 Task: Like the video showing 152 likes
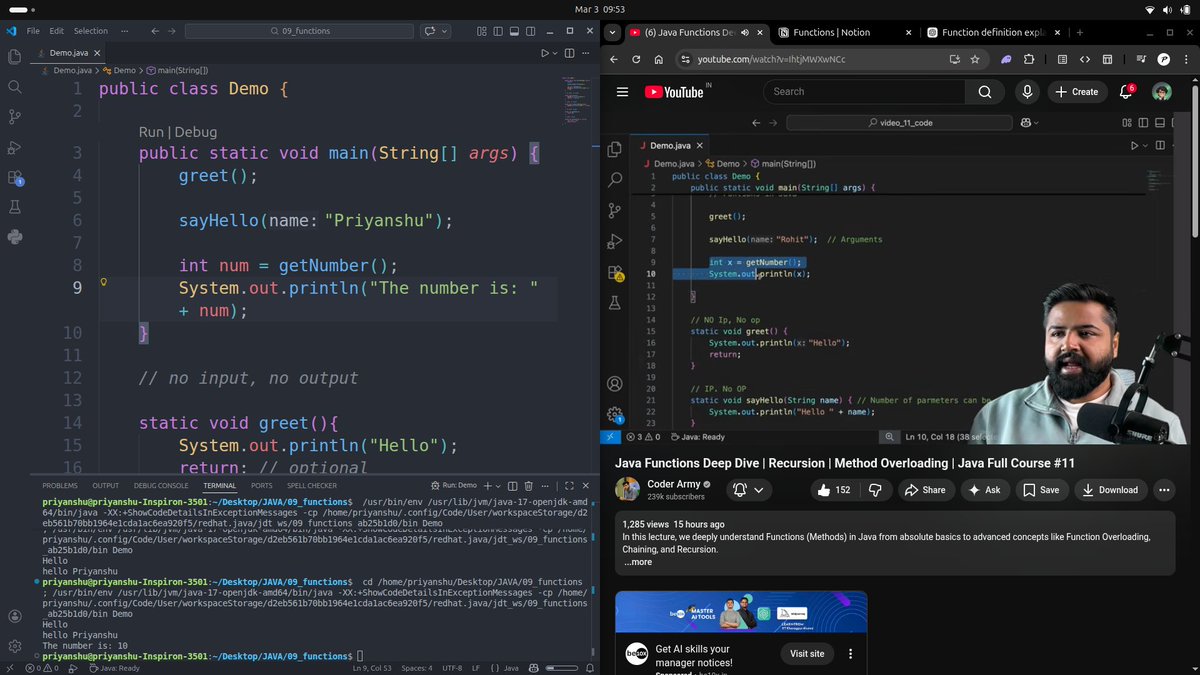coord(834,490)
